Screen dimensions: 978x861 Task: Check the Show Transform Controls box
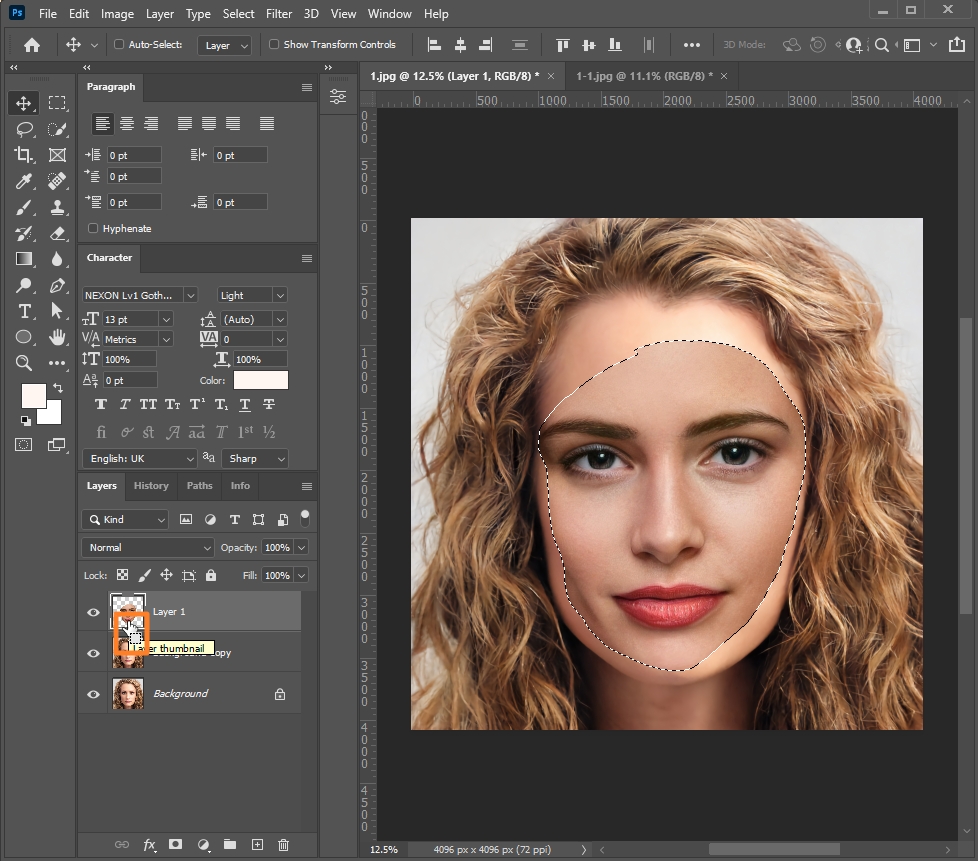tap(275, 45)
